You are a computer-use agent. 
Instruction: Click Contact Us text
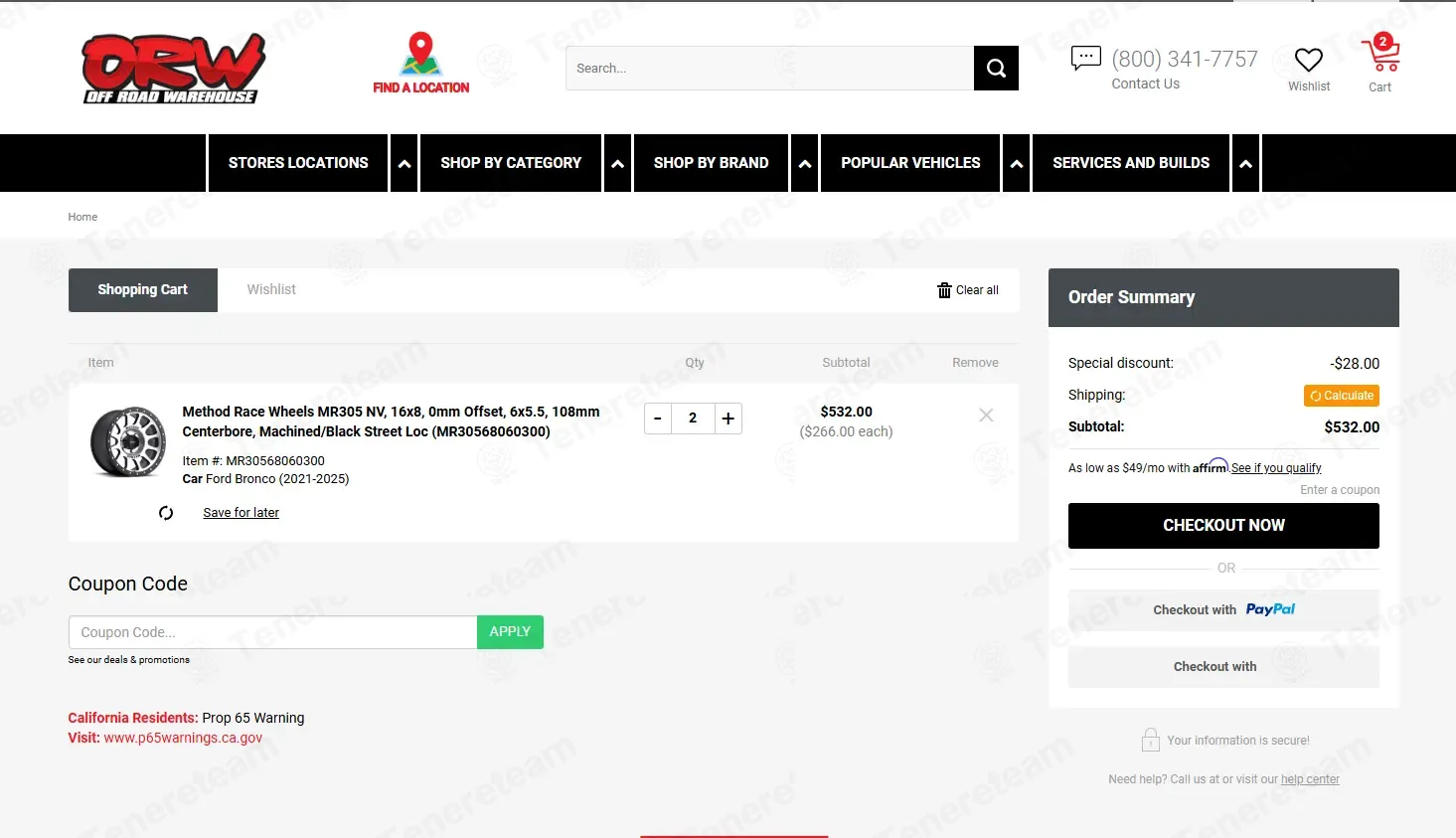(x=1146, y=84)
